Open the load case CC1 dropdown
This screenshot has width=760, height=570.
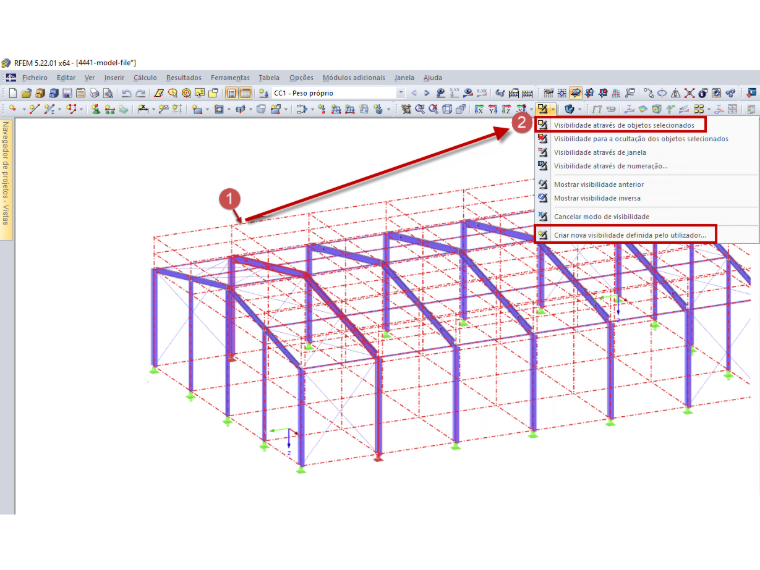point(401,93)
